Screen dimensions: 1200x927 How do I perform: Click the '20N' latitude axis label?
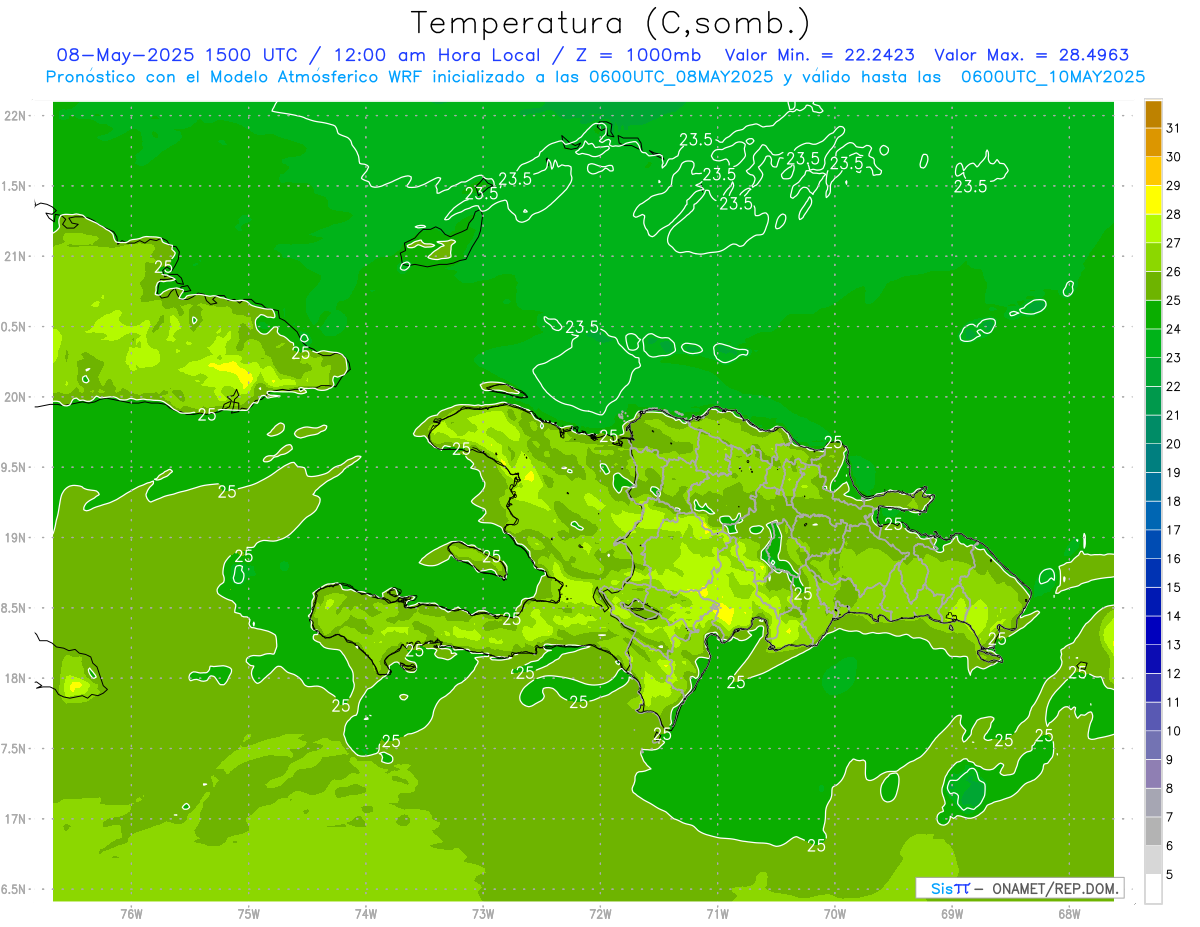pos(16,397)
